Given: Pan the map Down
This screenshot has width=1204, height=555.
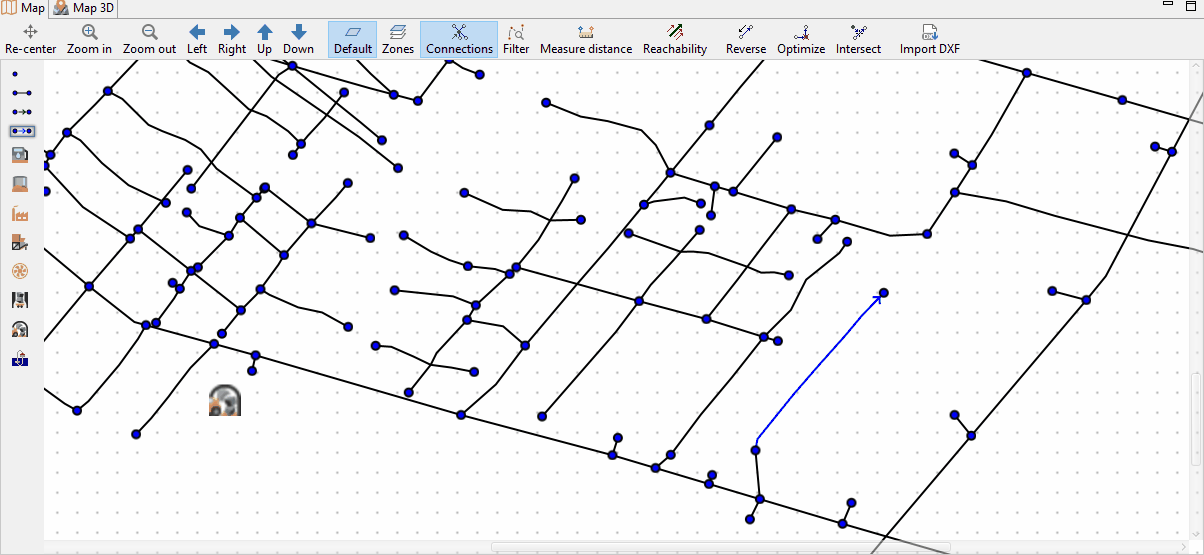Looking at the screenshot, I should click(298, 40).
